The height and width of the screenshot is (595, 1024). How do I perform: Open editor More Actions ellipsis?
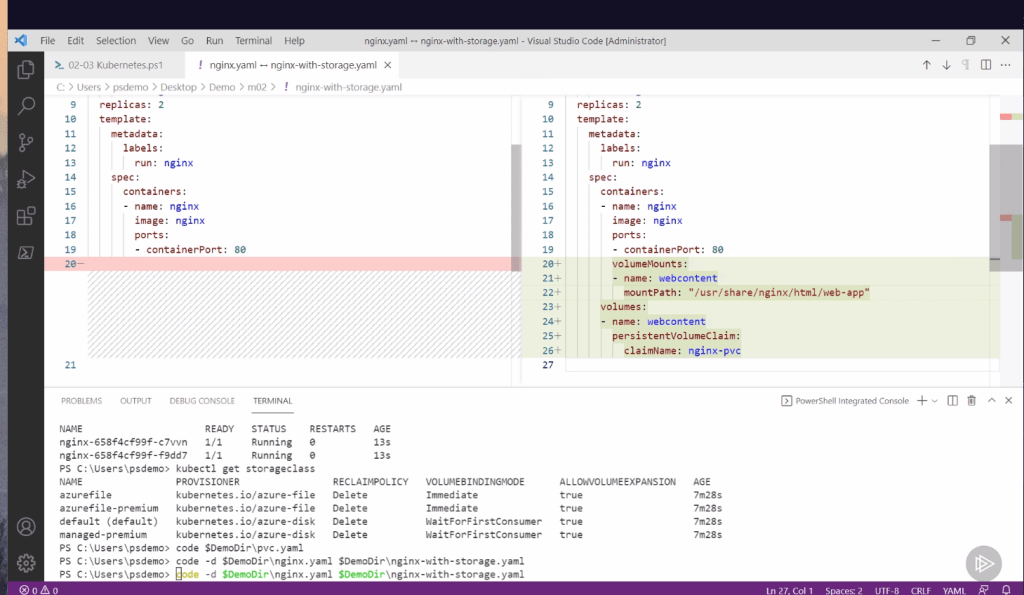(x=1006, y=65)
